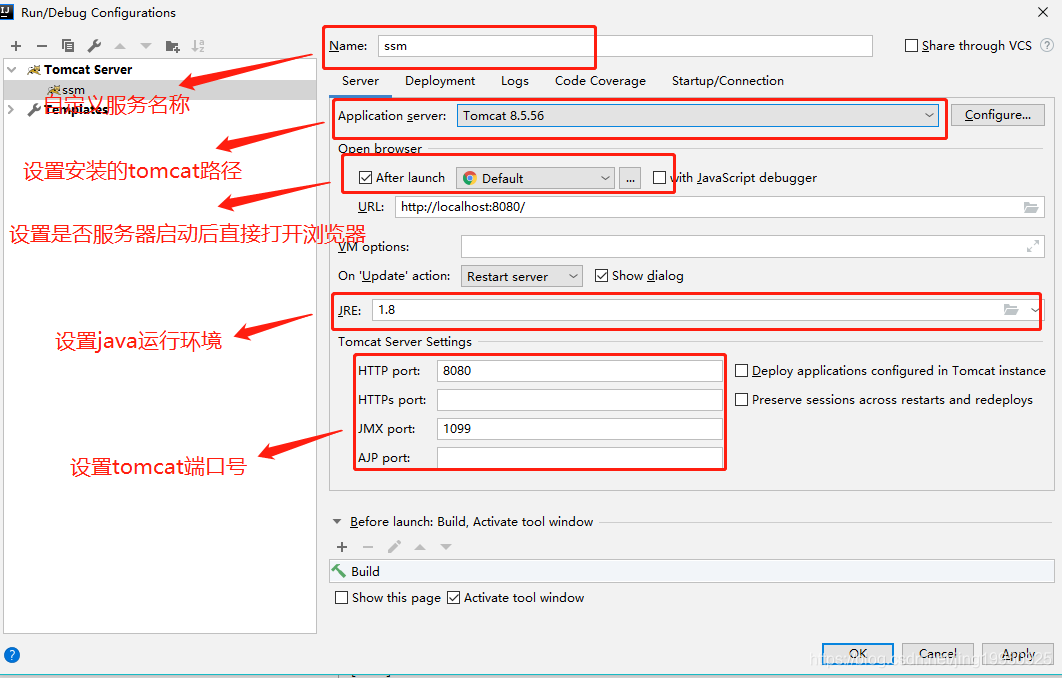The image size is (1062, 678).
Task: Enable with JavaScript debugger
Action: 659,177
